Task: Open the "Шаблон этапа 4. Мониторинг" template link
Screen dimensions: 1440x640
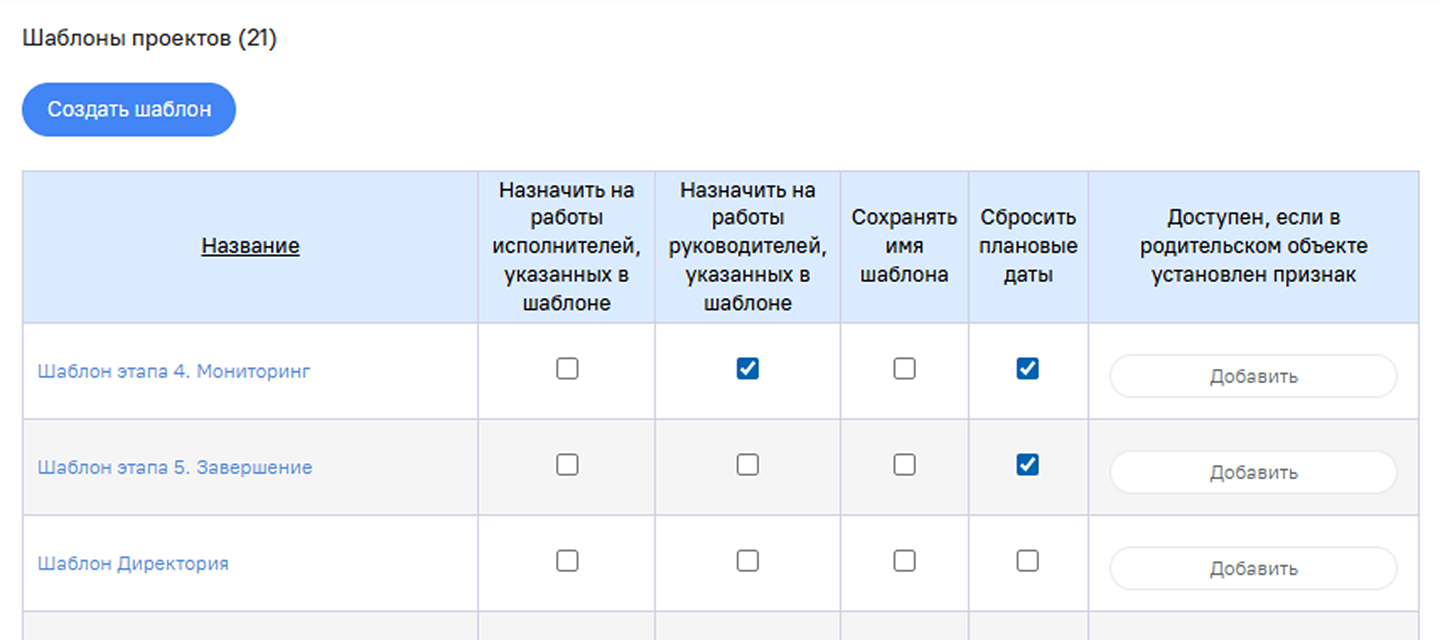Action: 174,371
